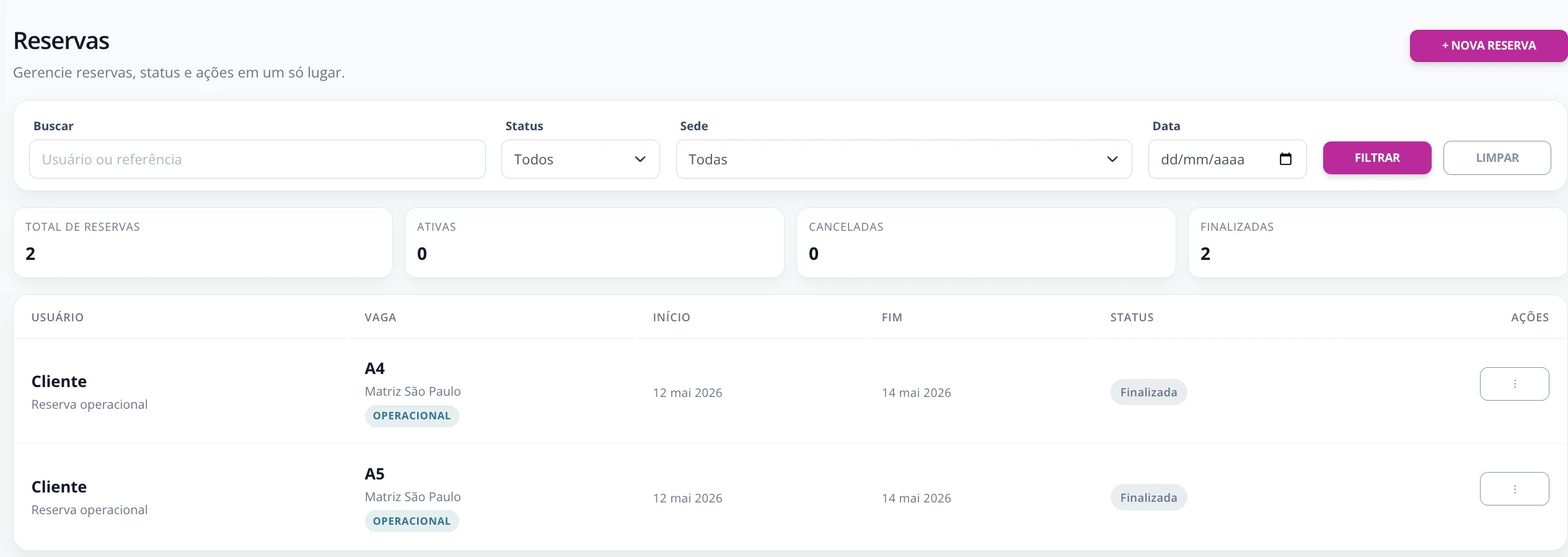Select the Total de Reservas card
1568x557 pixels.
(203, 243)
